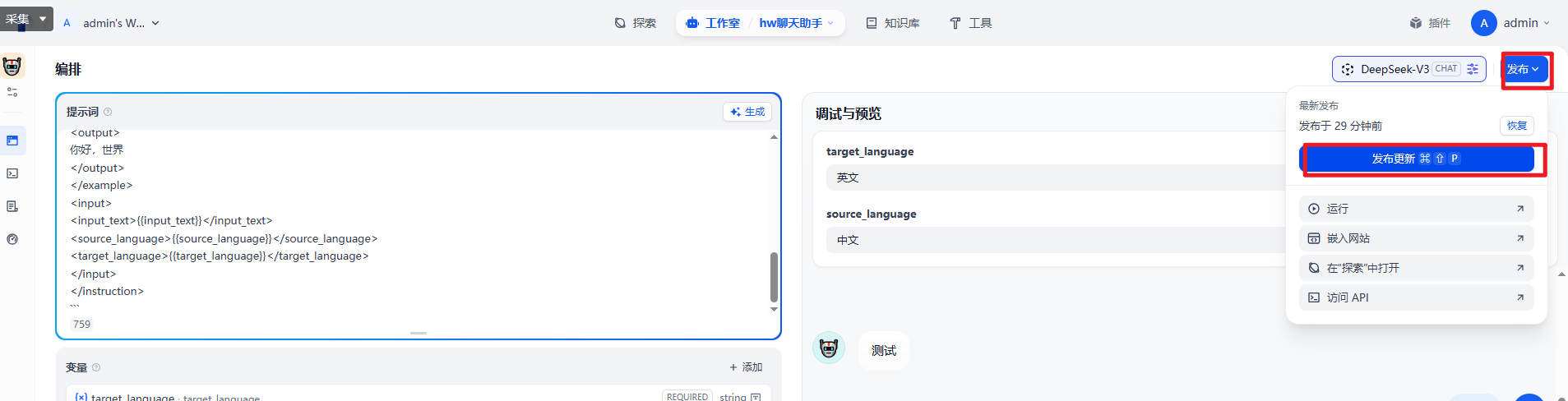This screenshot has width=1568, height=401.
Task: Click the 发布于 29 分钟前 text
Action: coord(1340,126)
